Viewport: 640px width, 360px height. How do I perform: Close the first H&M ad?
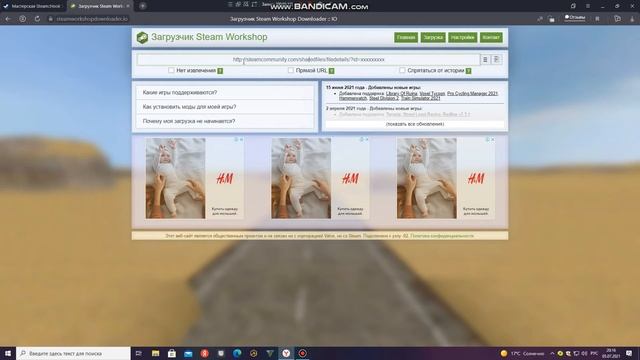tap(241, 140)
